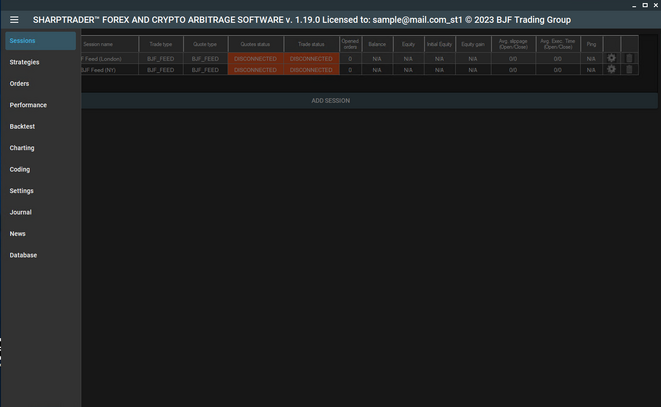Click the hamburger menu icon

(14, 19)
